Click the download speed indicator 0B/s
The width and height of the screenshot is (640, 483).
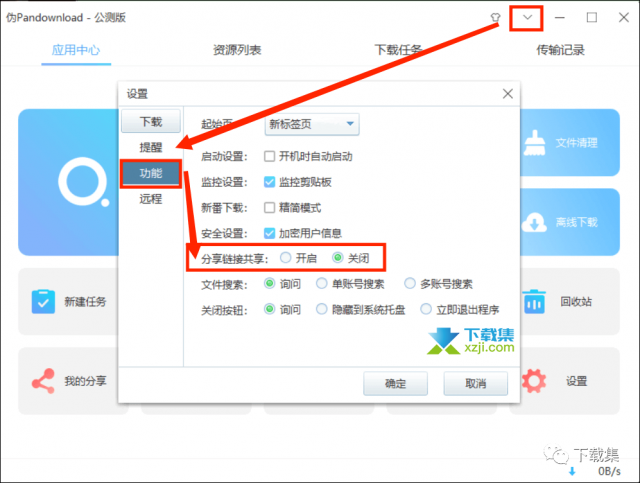pos(609,471)
